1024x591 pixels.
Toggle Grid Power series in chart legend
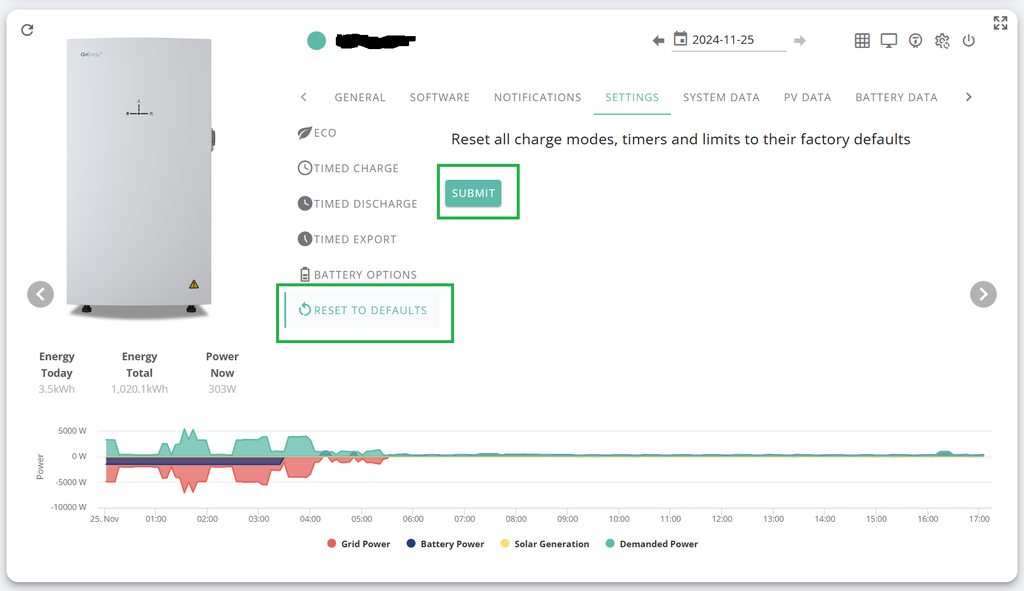[x=358, y=544]
